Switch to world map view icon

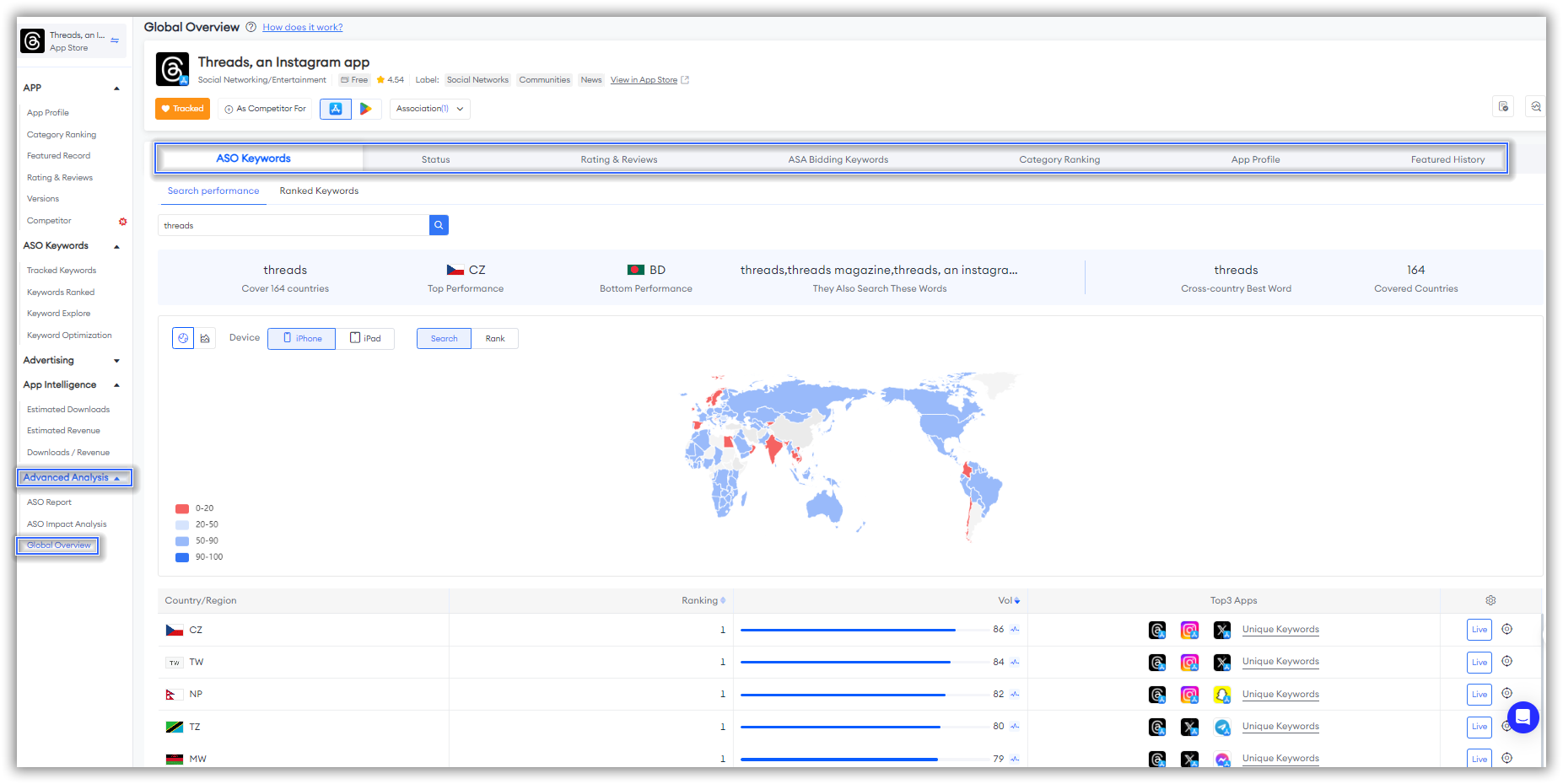coord(183,338)
